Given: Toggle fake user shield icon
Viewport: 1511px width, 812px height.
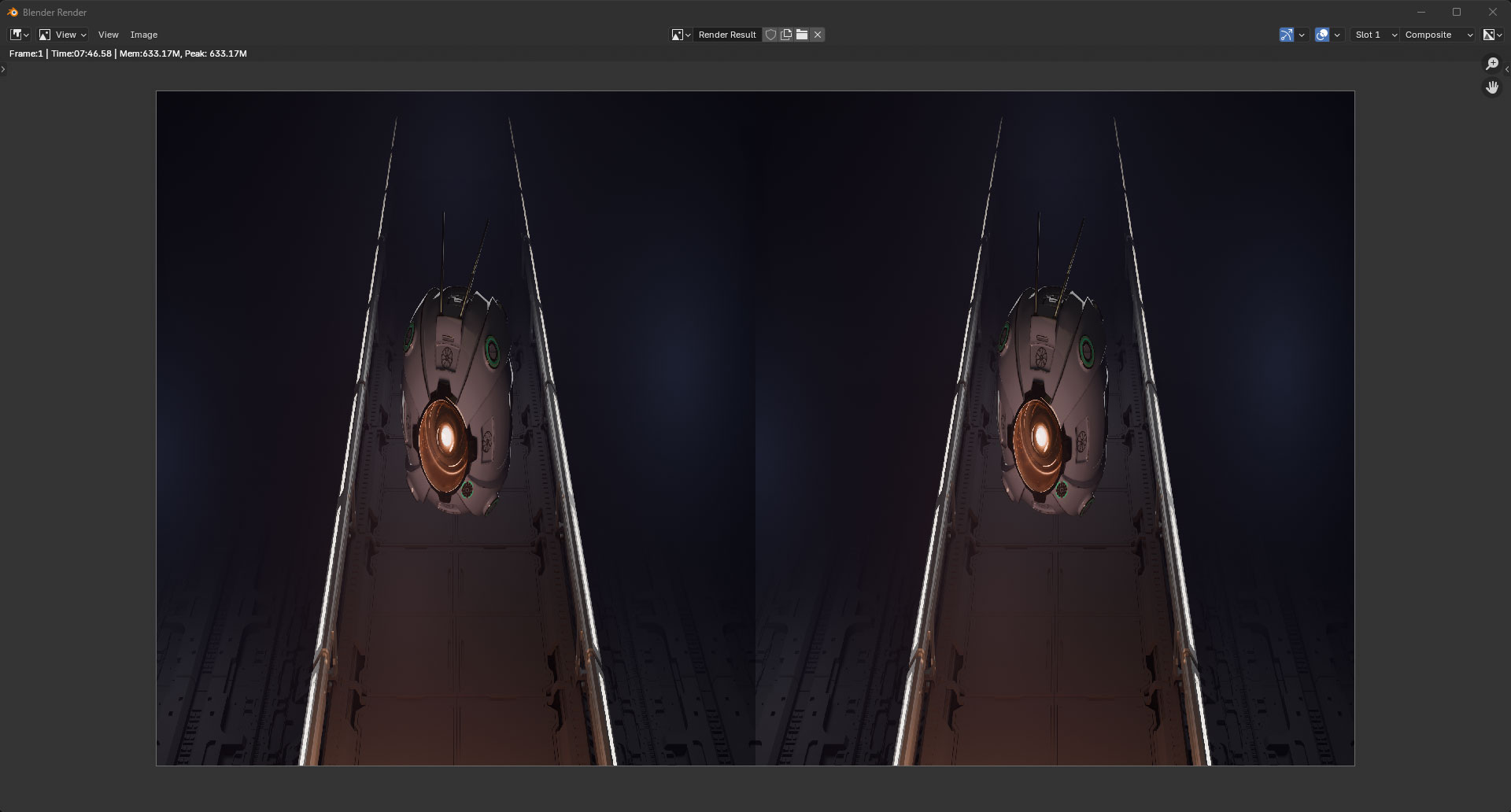Looking at the screenshot, I should click(770, 35).
